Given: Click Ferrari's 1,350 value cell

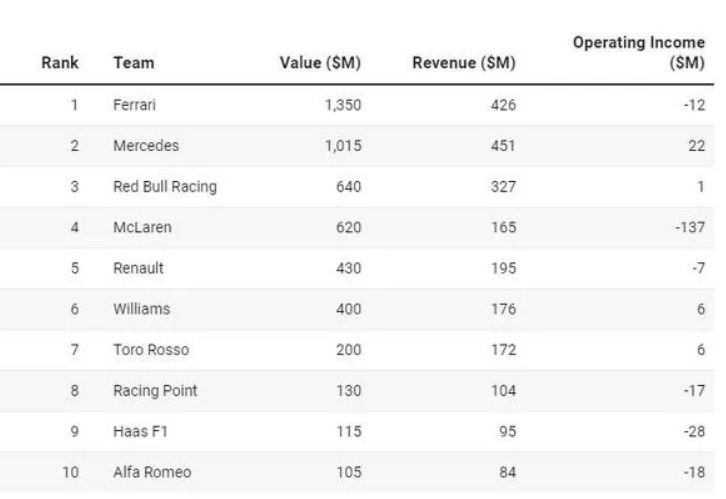Looking at the screenshot, I should [x=343, y=106].
